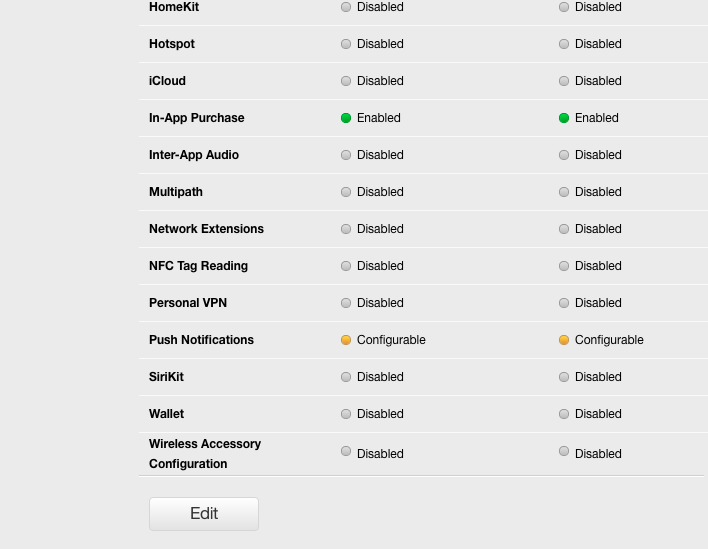Click gray Wallet status dot, second column
The width and height of the screenshot is (708, 549).
tap(564, 414)
